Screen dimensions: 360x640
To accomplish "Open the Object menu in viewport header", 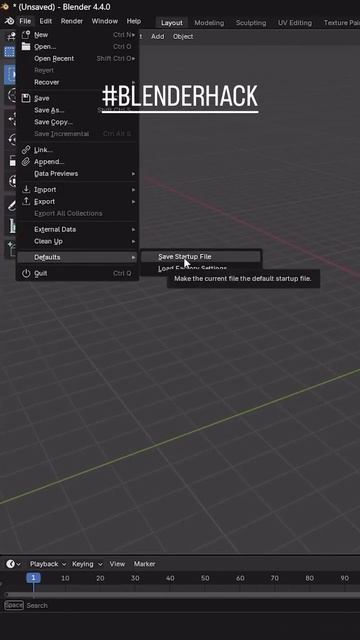I will point(183,36).
